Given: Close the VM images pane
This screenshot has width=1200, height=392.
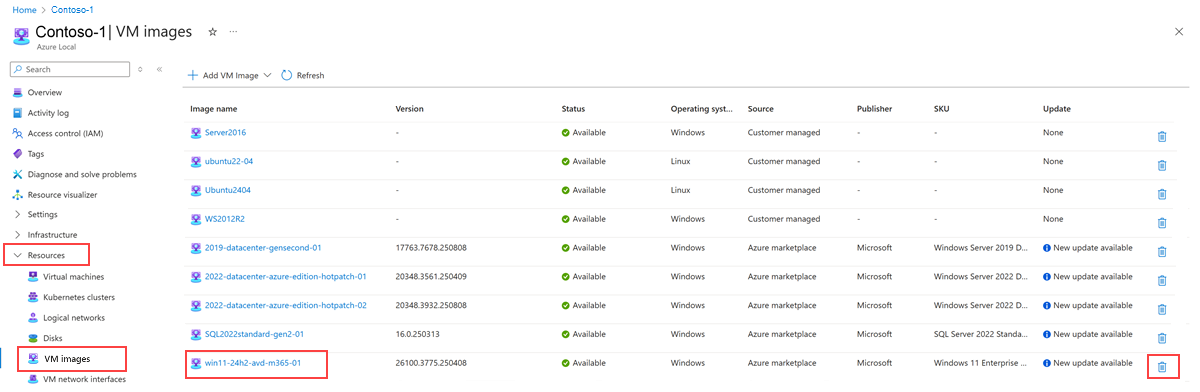Looking at the screenshot, I should pyautogui.click(x=1179, y=32).
